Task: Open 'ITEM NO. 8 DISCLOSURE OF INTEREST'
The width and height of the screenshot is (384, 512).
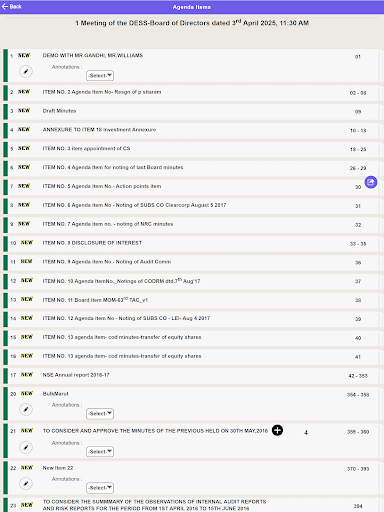Action: 92,243
